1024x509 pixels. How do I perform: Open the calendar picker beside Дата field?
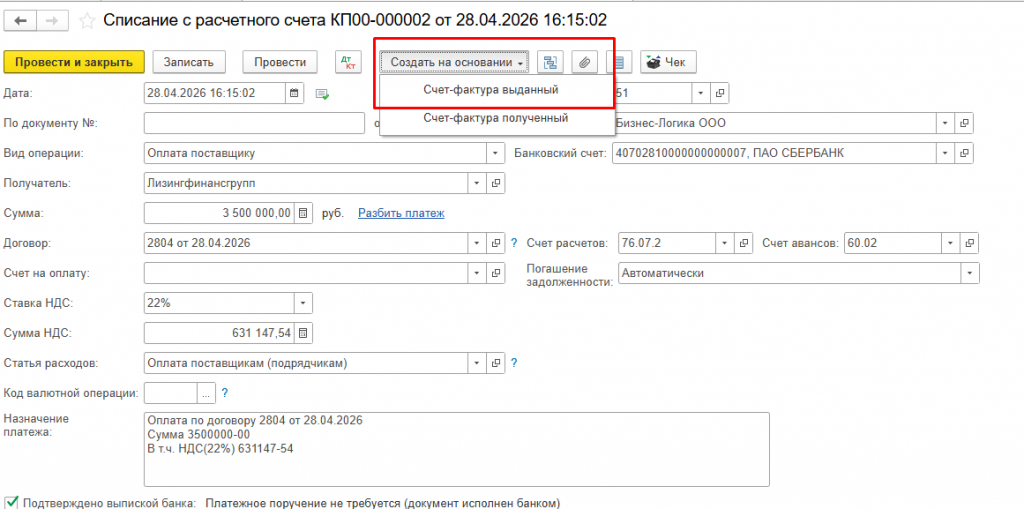[x=294, y=93]
